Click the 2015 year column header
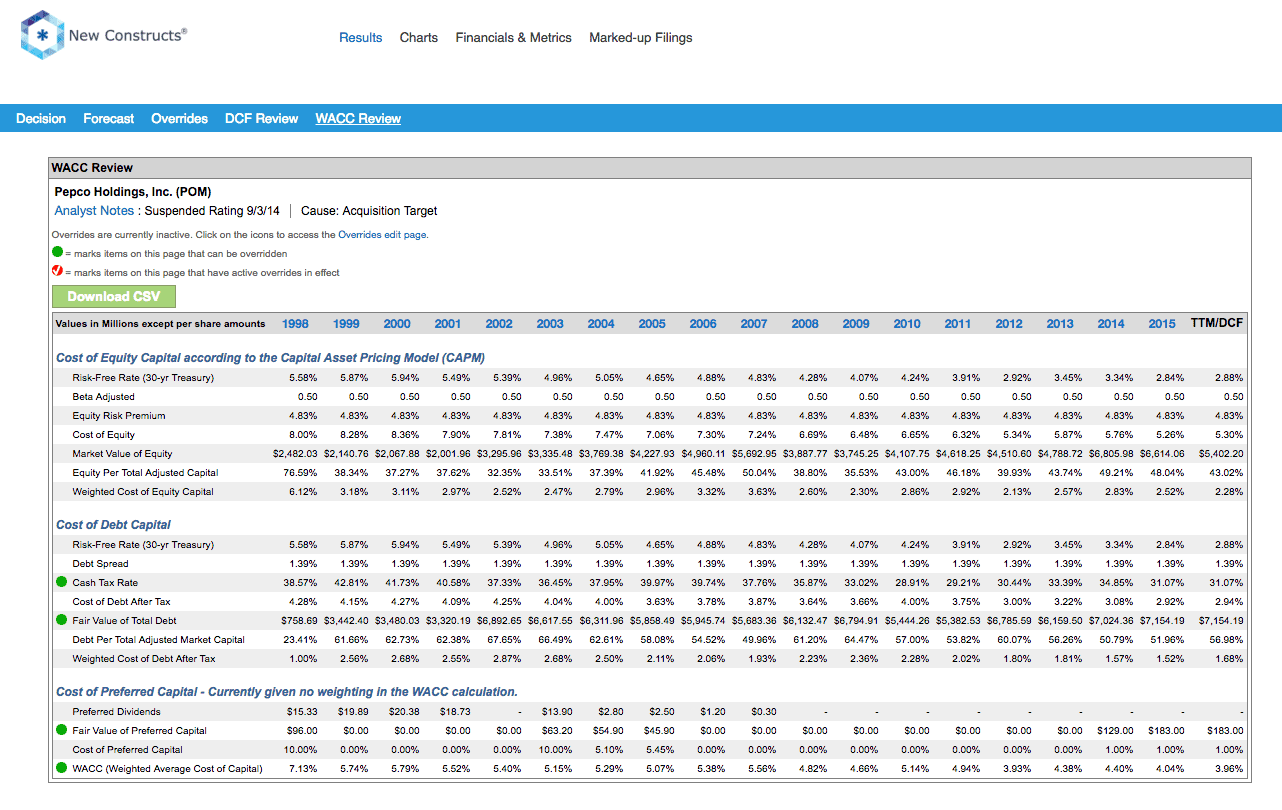Viewport: 1282px width, 810px height. (x=1162, y=324)
